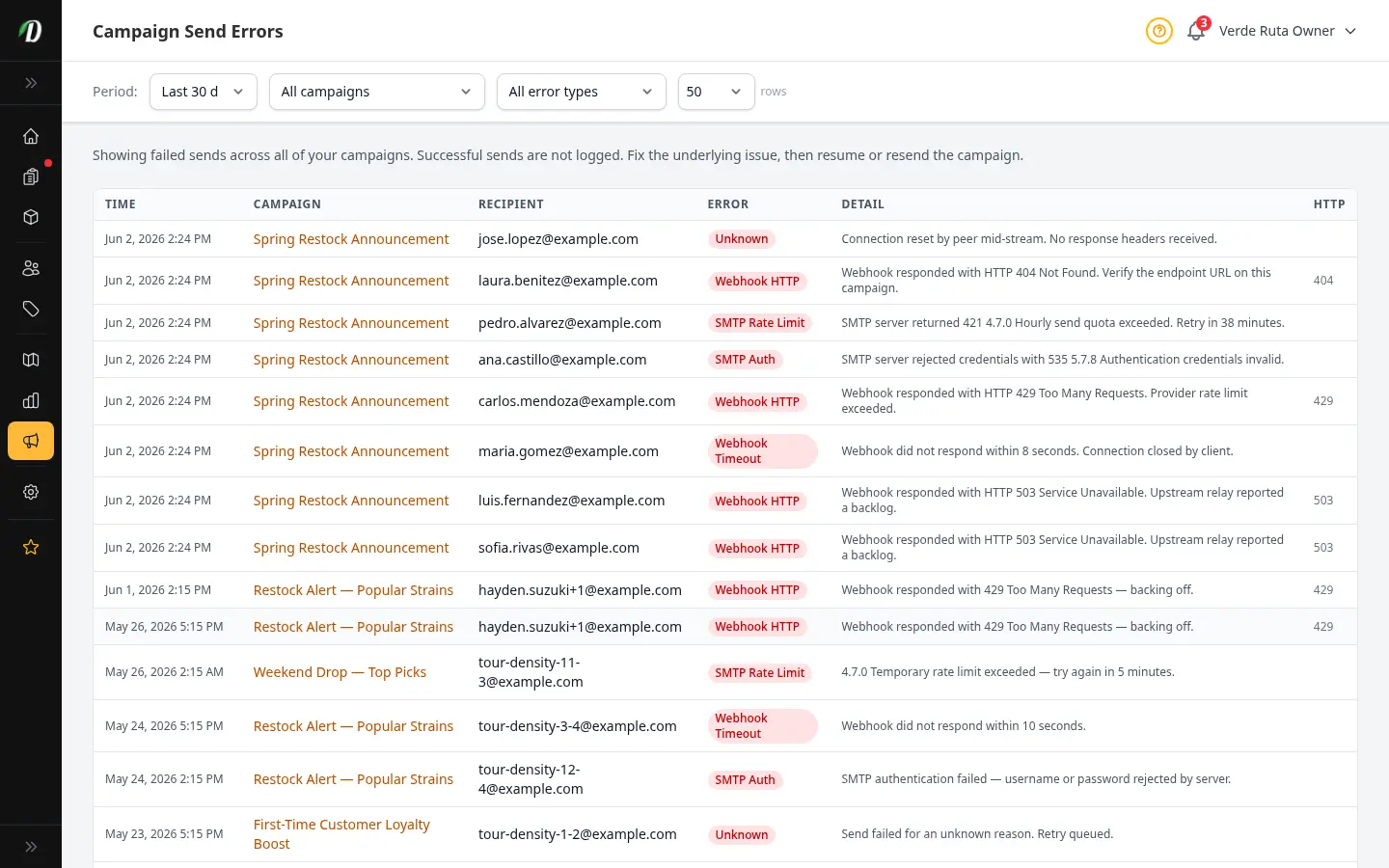Click the star favorites icon in sidebar

tap(31, 547)
